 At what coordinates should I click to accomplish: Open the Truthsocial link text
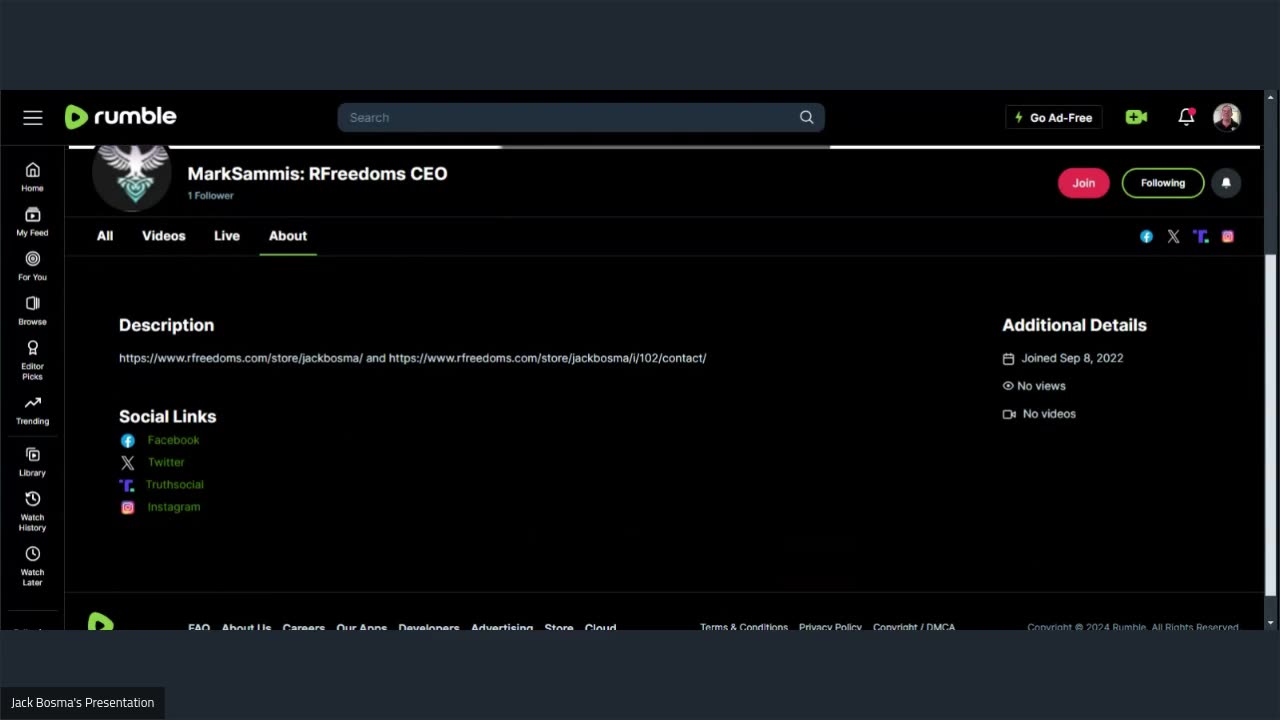pos(174,484)
